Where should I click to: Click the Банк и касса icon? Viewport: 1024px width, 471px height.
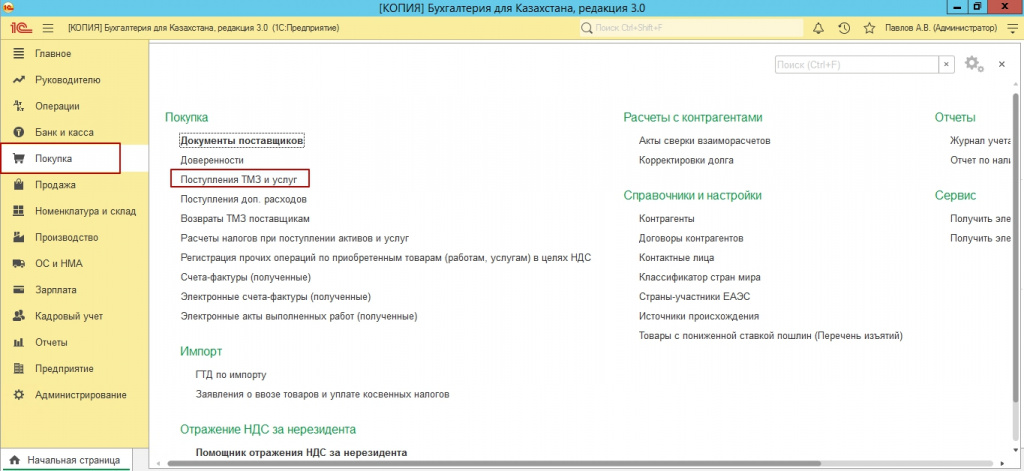point(19,132)
